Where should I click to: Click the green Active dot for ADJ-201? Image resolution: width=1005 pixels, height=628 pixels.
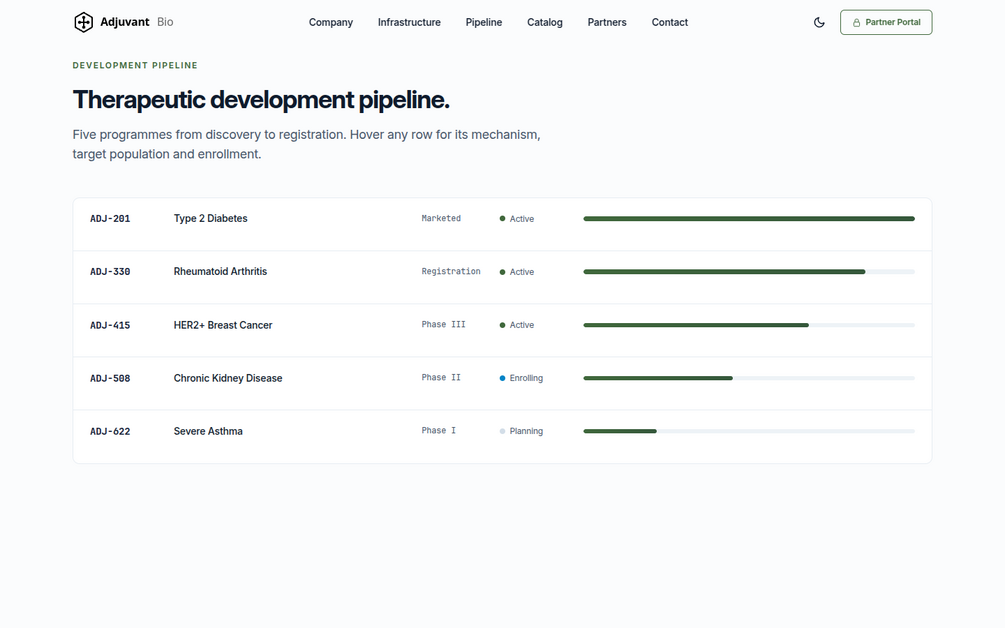pos(502,219)
